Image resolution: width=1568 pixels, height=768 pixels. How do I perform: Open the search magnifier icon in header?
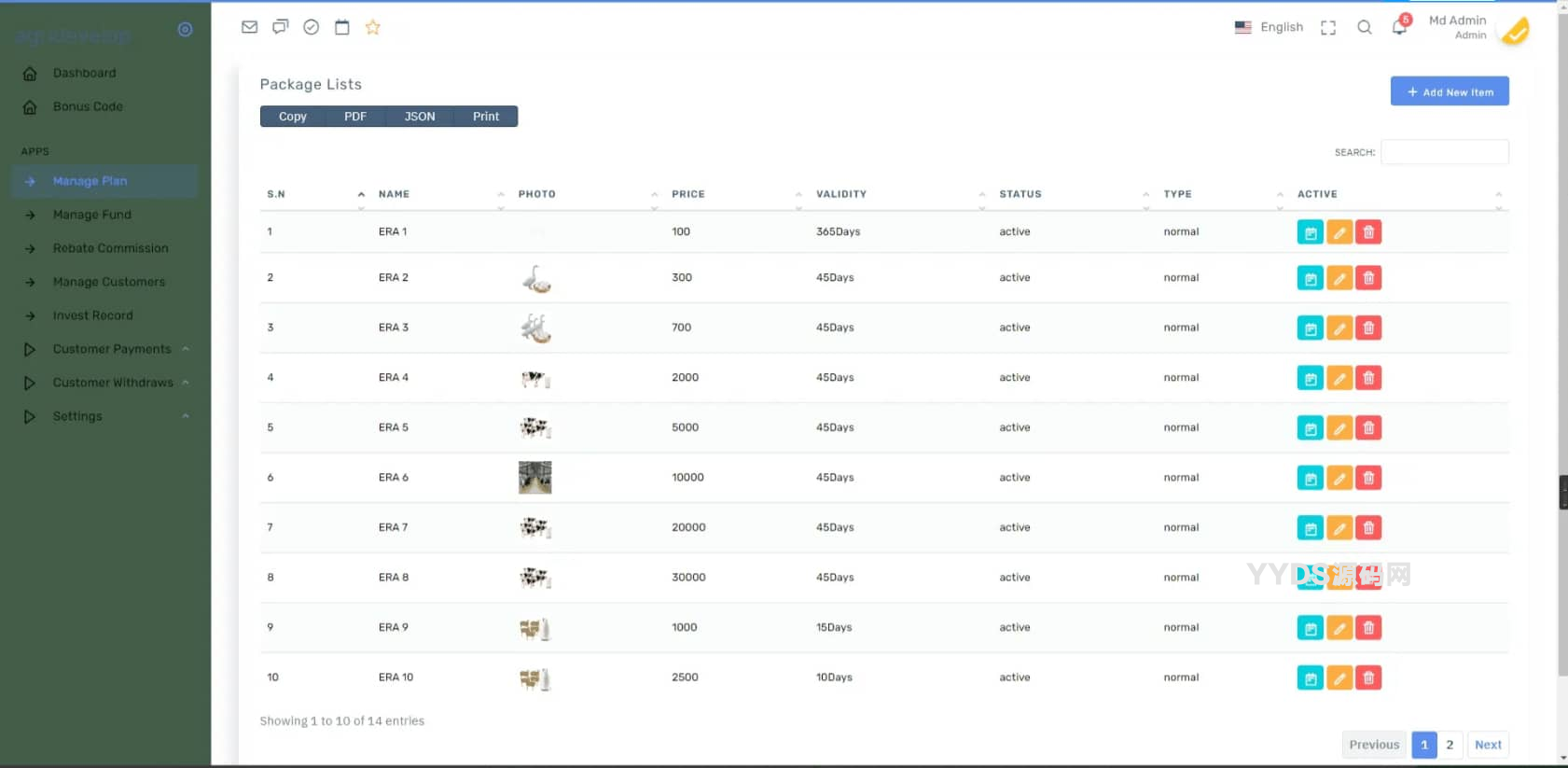click(x=1365, y=27)
